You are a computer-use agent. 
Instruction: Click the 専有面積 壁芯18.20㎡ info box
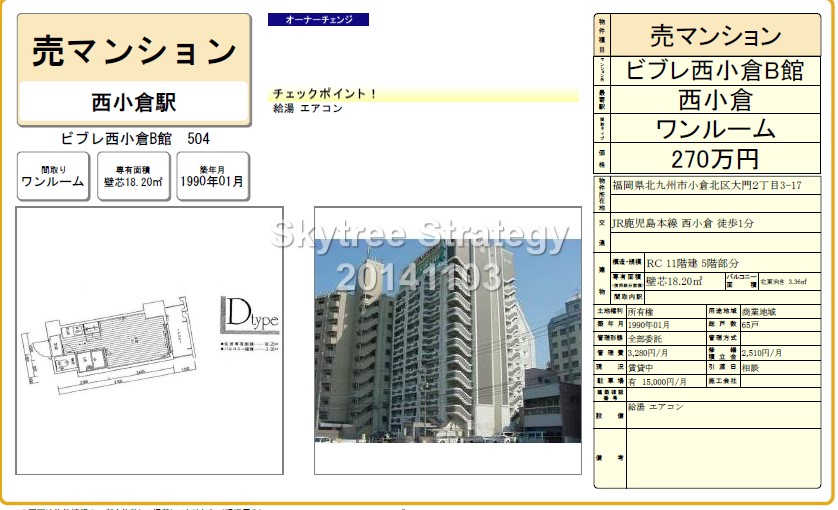(134, 176)
